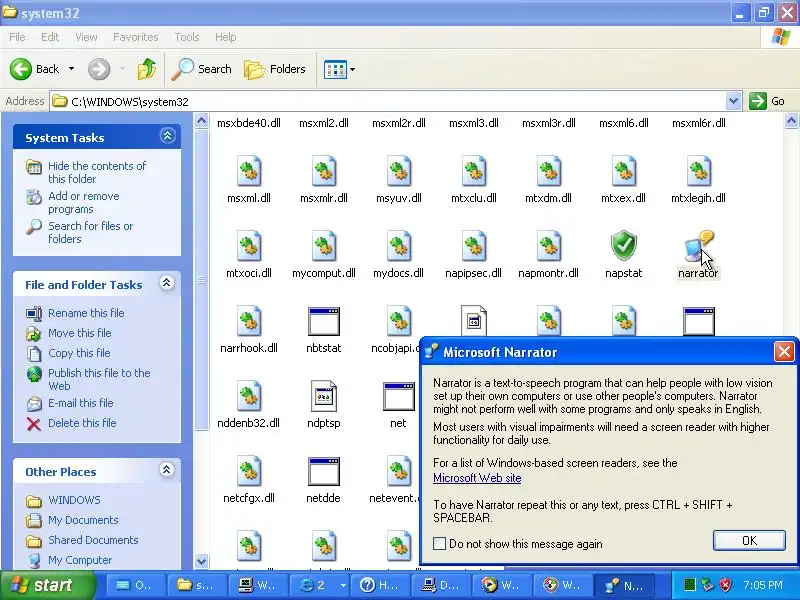Open Shared Documents in Other Places

coord(93,540)
